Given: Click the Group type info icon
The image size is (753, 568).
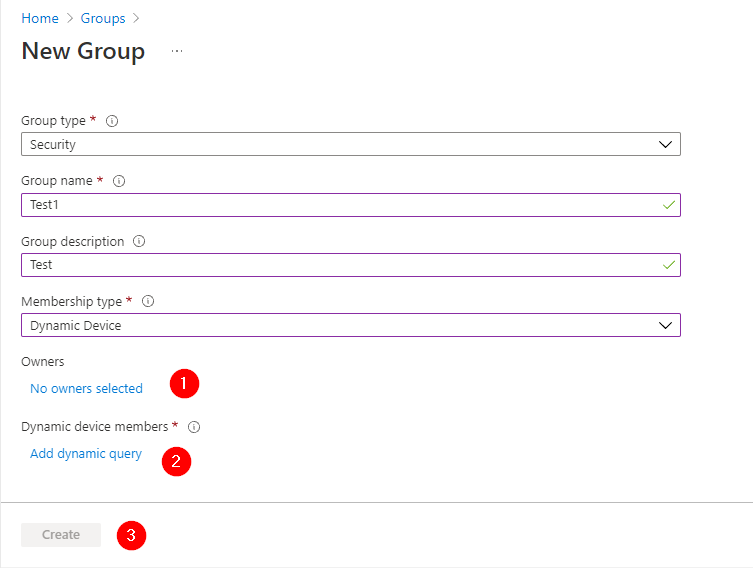Looking at the screenshot, I should click(112, 121).
